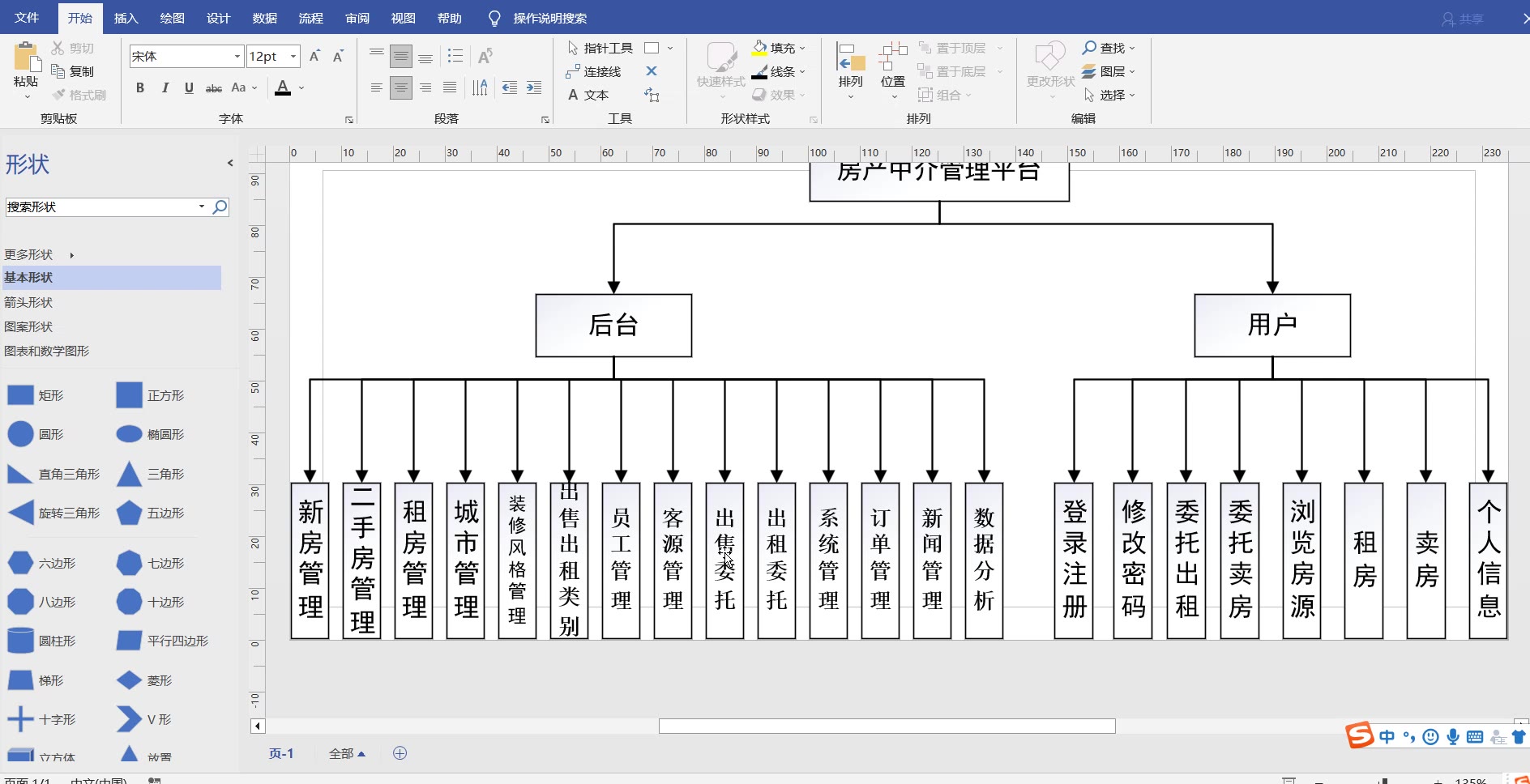Toggle strikethrough formatting
Viewport: 1530px width, 784px height.
[x=214, y=87]
